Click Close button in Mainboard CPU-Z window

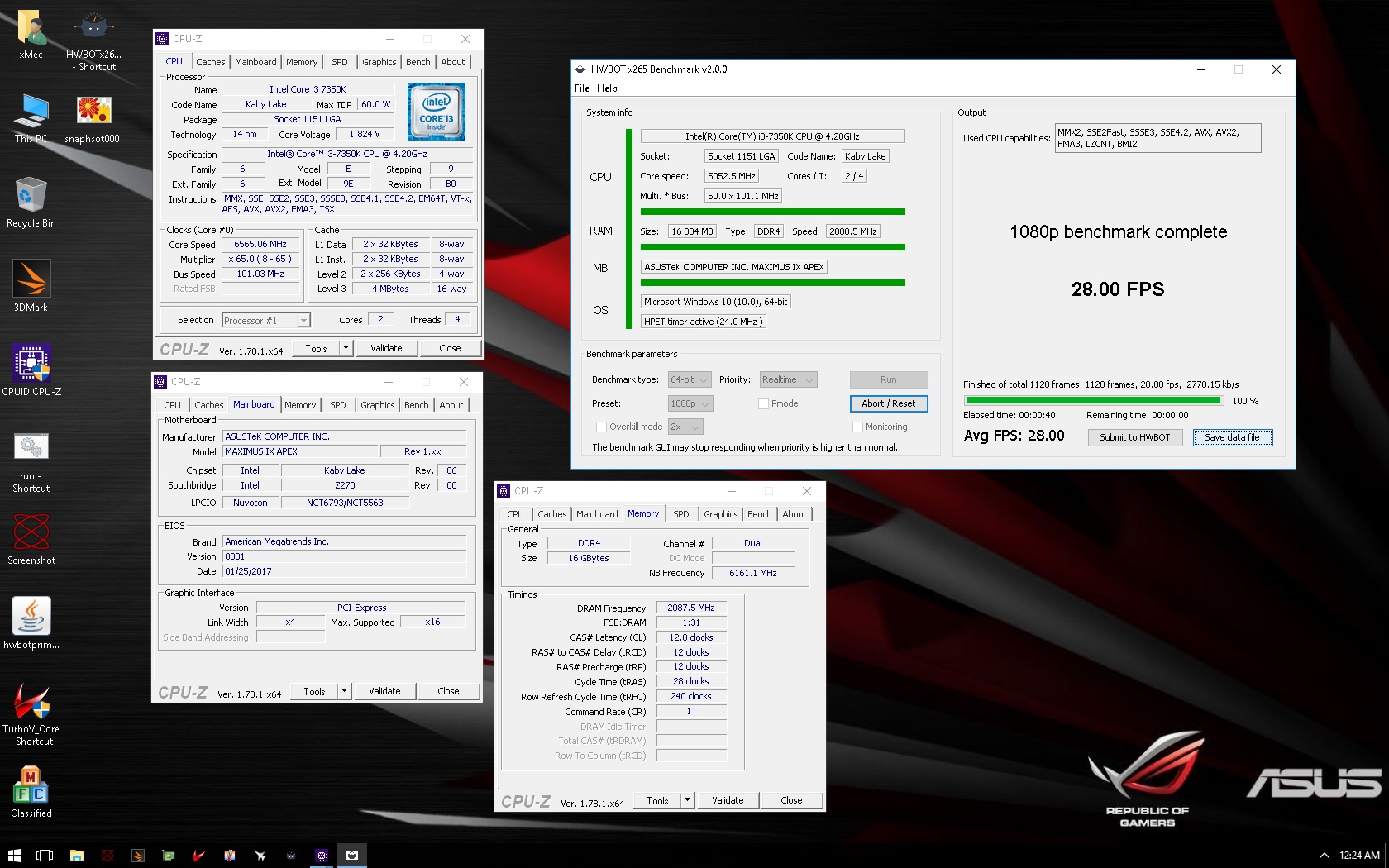coord(449,691)
